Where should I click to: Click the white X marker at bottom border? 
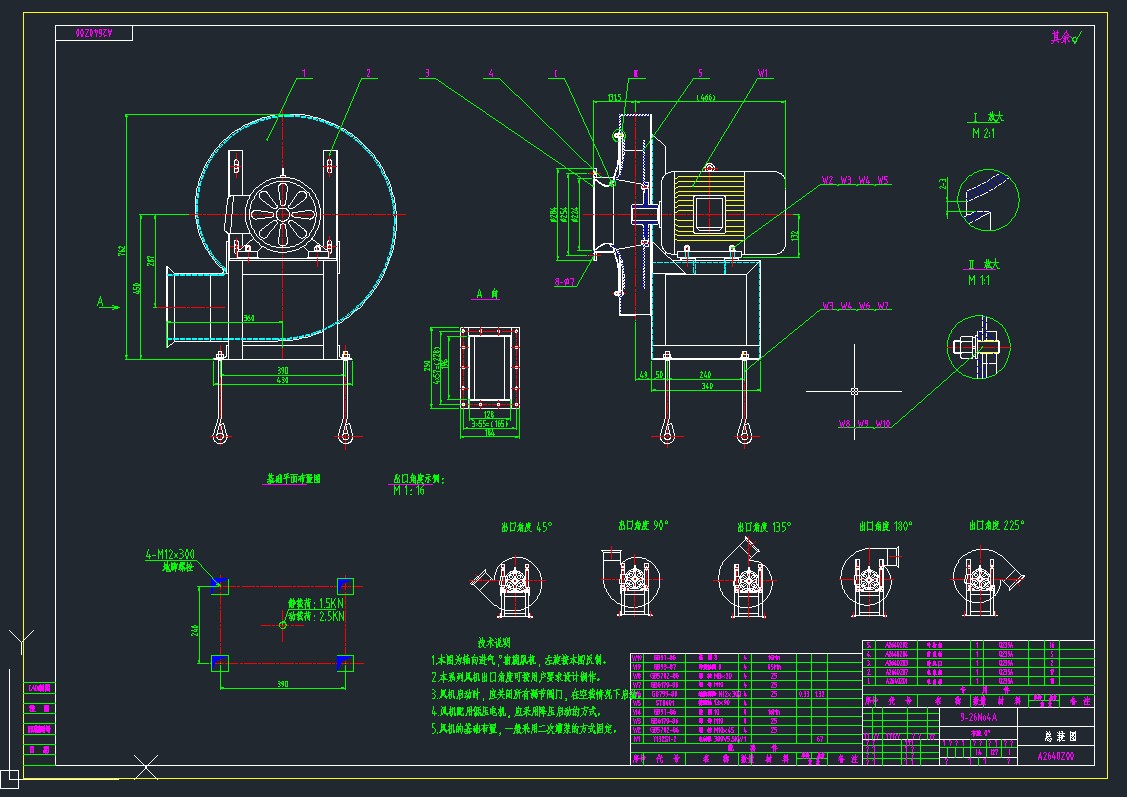click(x=146, y=768)
